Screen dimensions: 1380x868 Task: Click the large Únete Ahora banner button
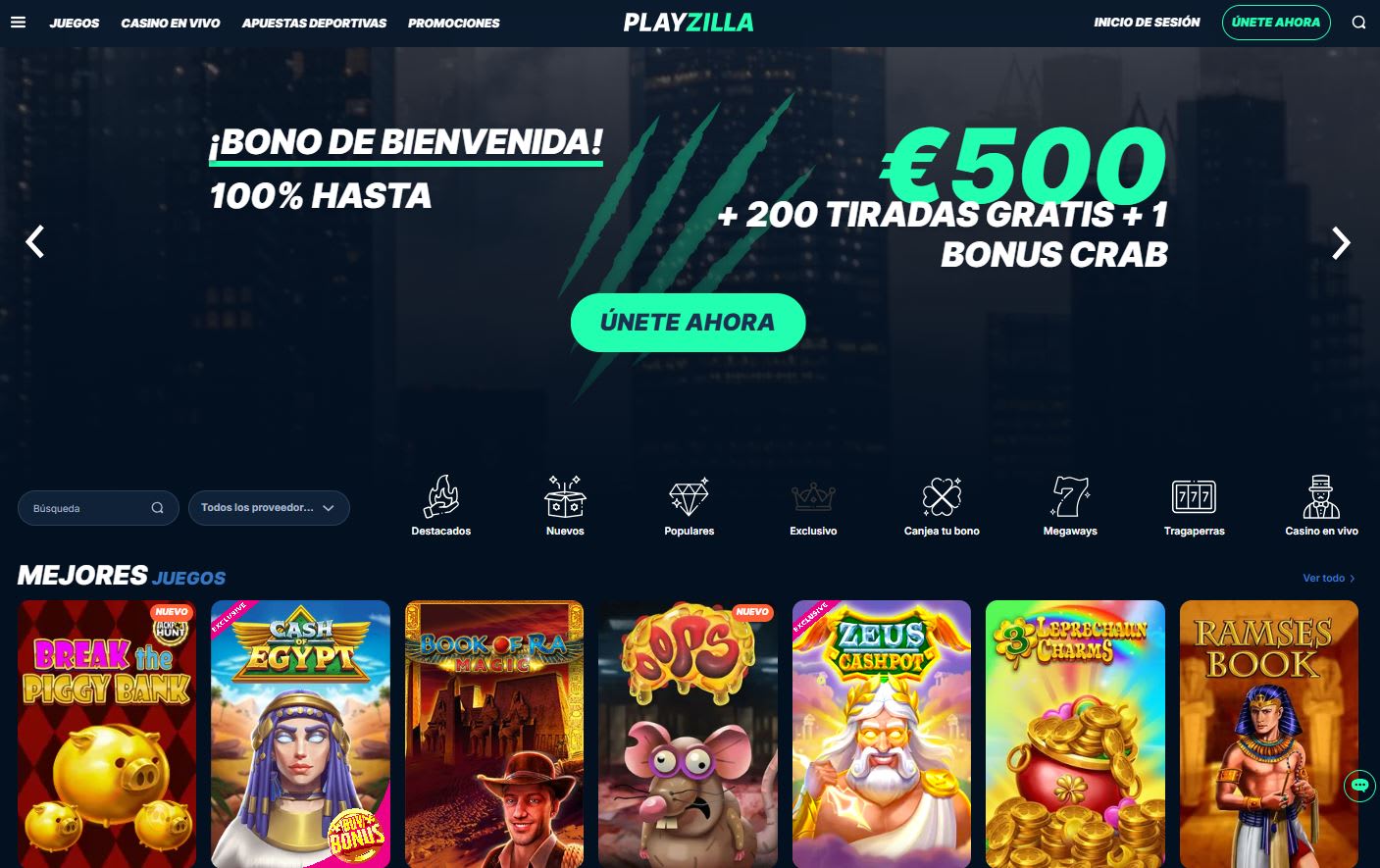(x=688, y=323)
